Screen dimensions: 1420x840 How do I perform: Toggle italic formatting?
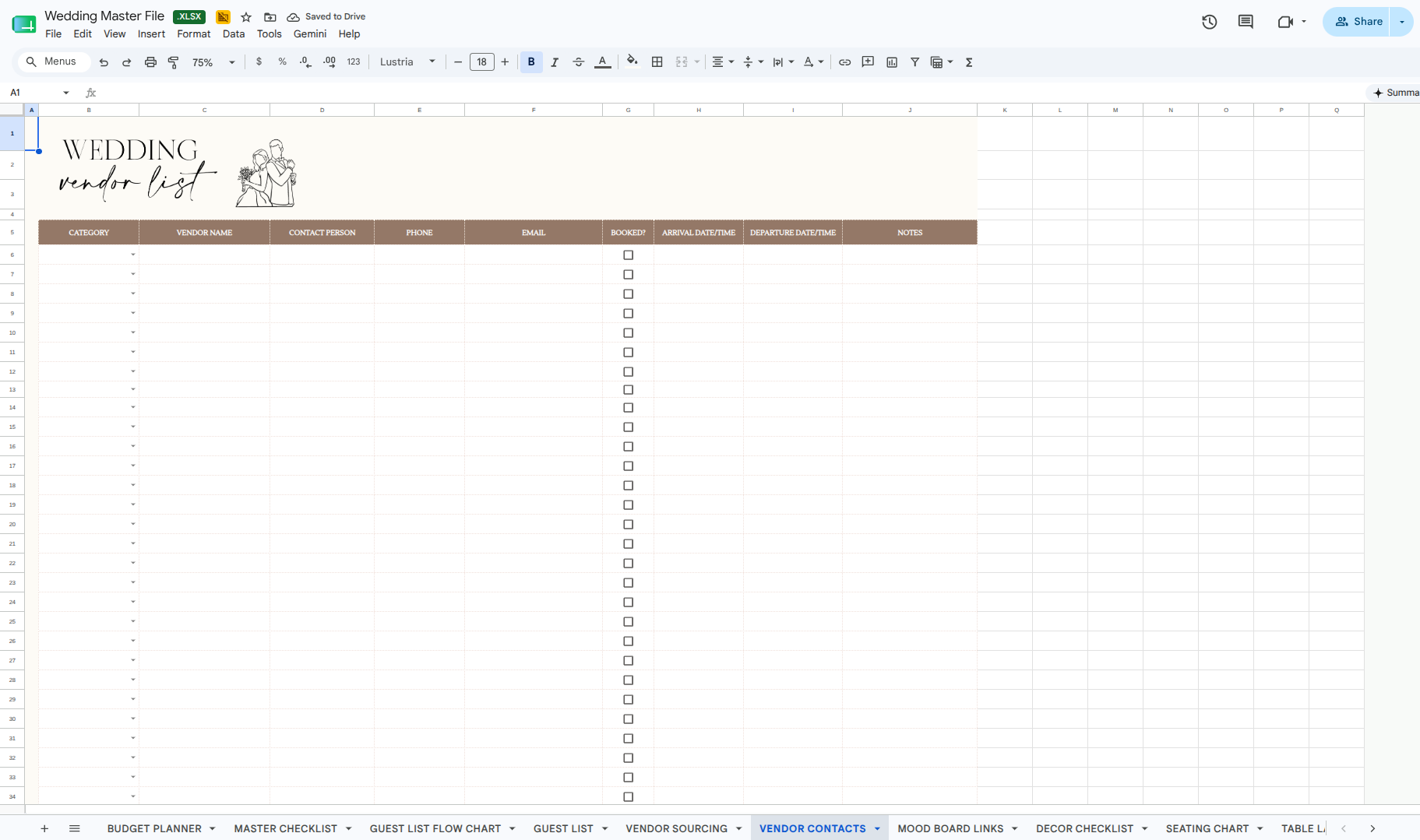555,62
